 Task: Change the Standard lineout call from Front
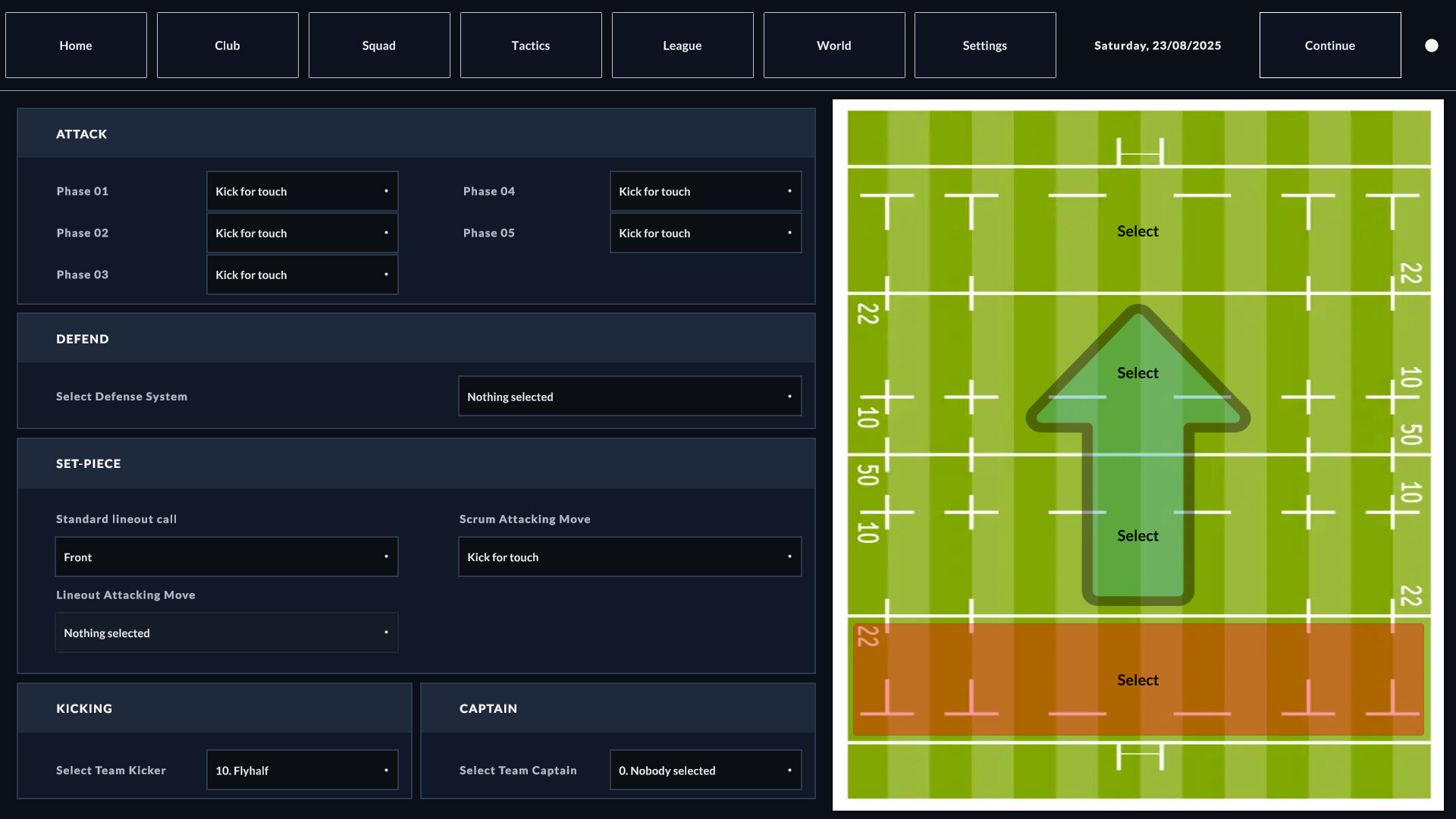pyautogui.click(x=225, y=557)
